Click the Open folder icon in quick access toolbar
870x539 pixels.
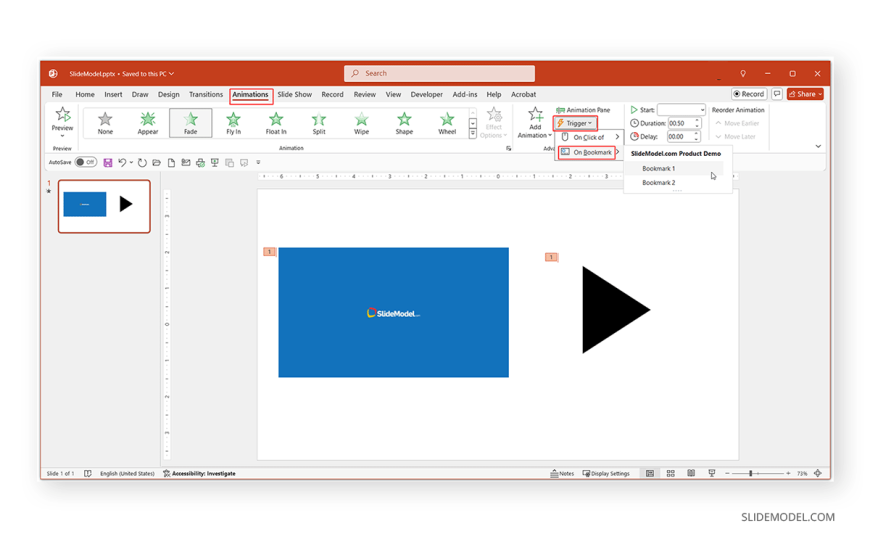click(156, 163)
